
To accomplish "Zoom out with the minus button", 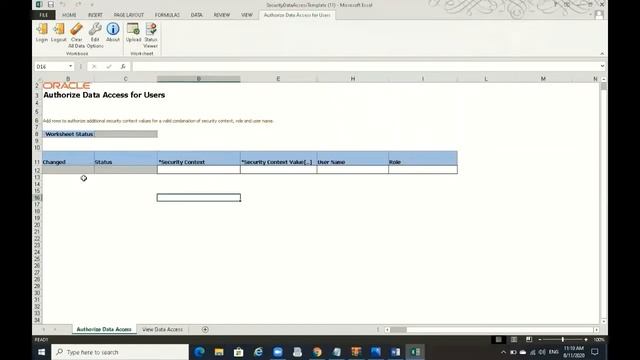I will (x=540, y=340).
